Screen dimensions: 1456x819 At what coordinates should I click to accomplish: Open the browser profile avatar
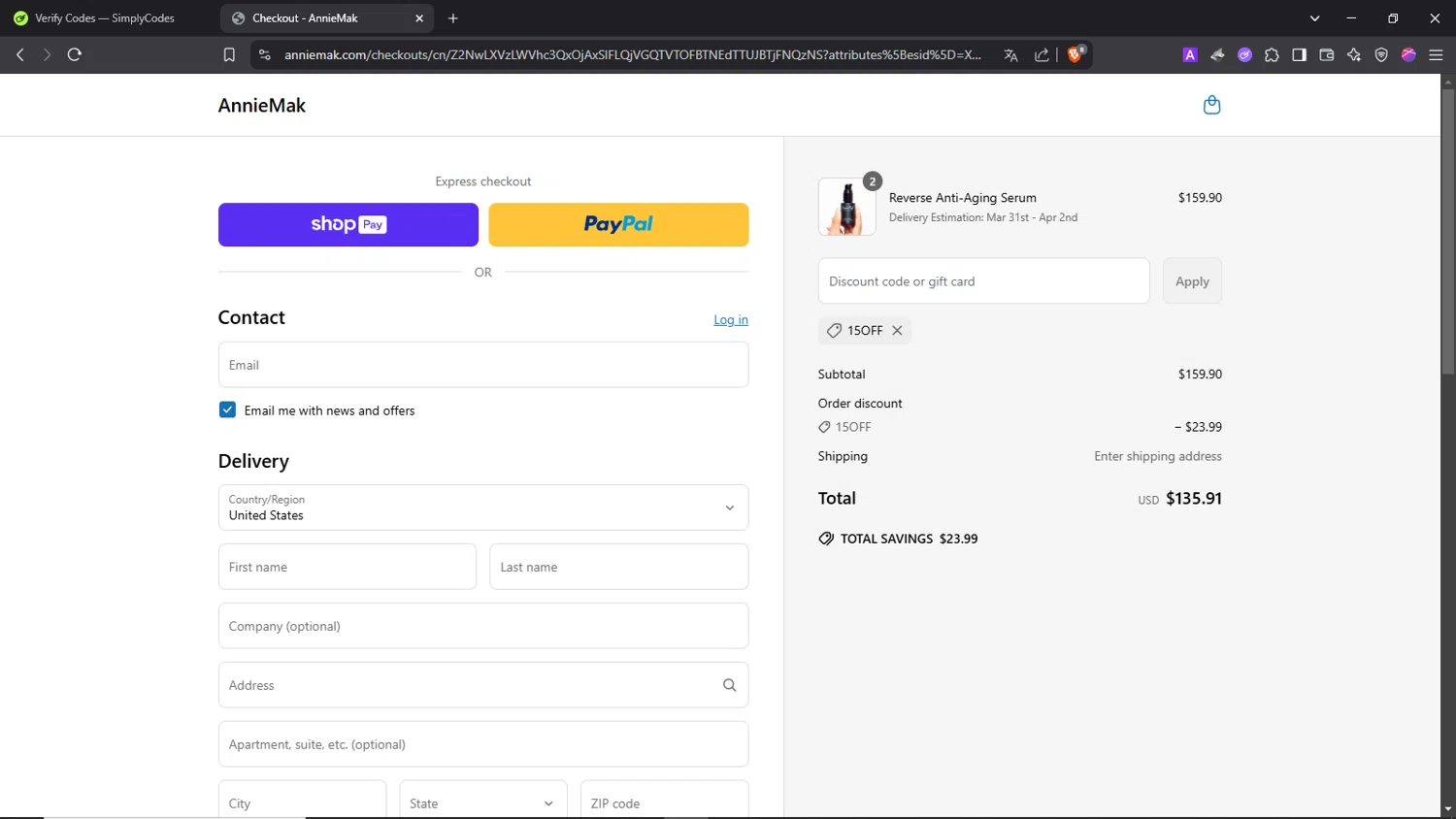[1408, 55]
